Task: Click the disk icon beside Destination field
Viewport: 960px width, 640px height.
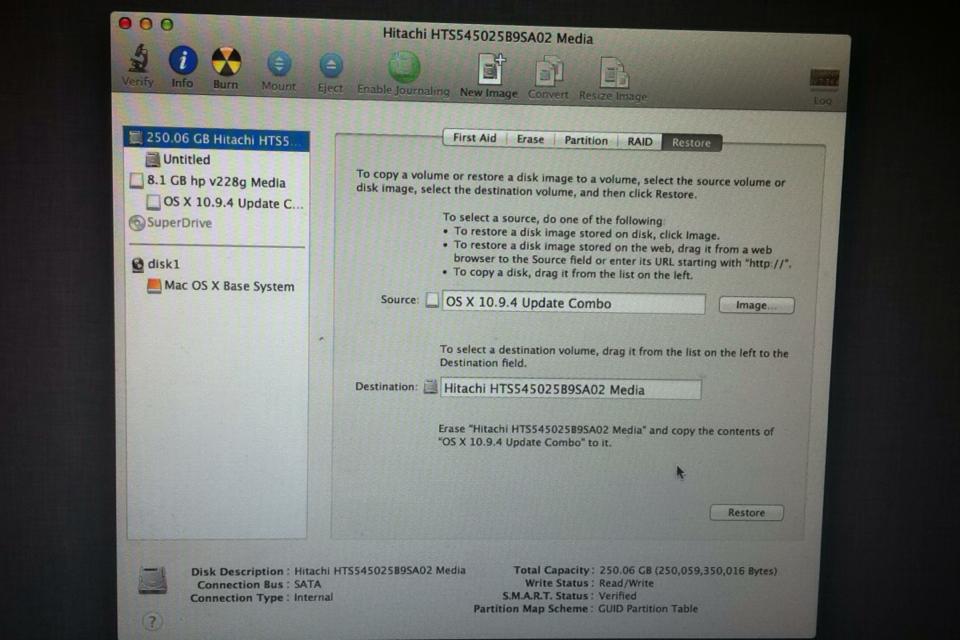Action: pyautogui.click(x=430, y=387)
